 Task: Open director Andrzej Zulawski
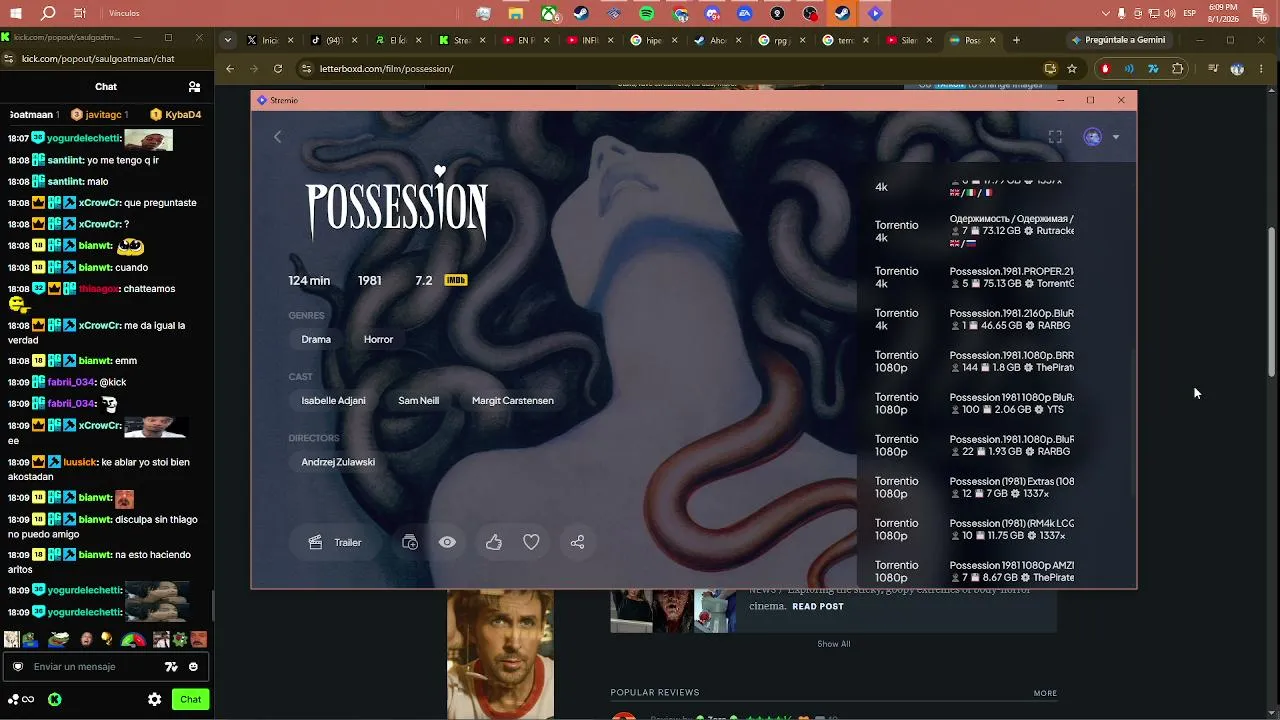(338, 462)
